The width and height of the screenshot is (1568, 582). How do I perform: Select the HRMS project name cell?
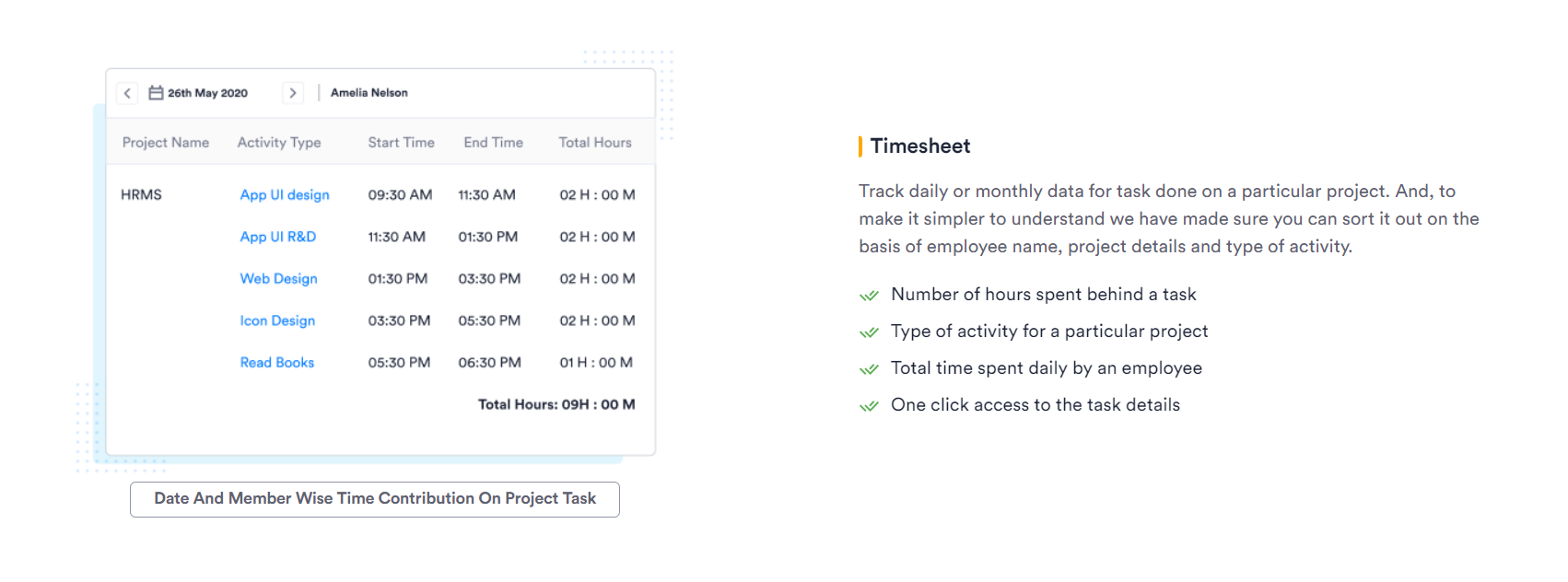141,195
